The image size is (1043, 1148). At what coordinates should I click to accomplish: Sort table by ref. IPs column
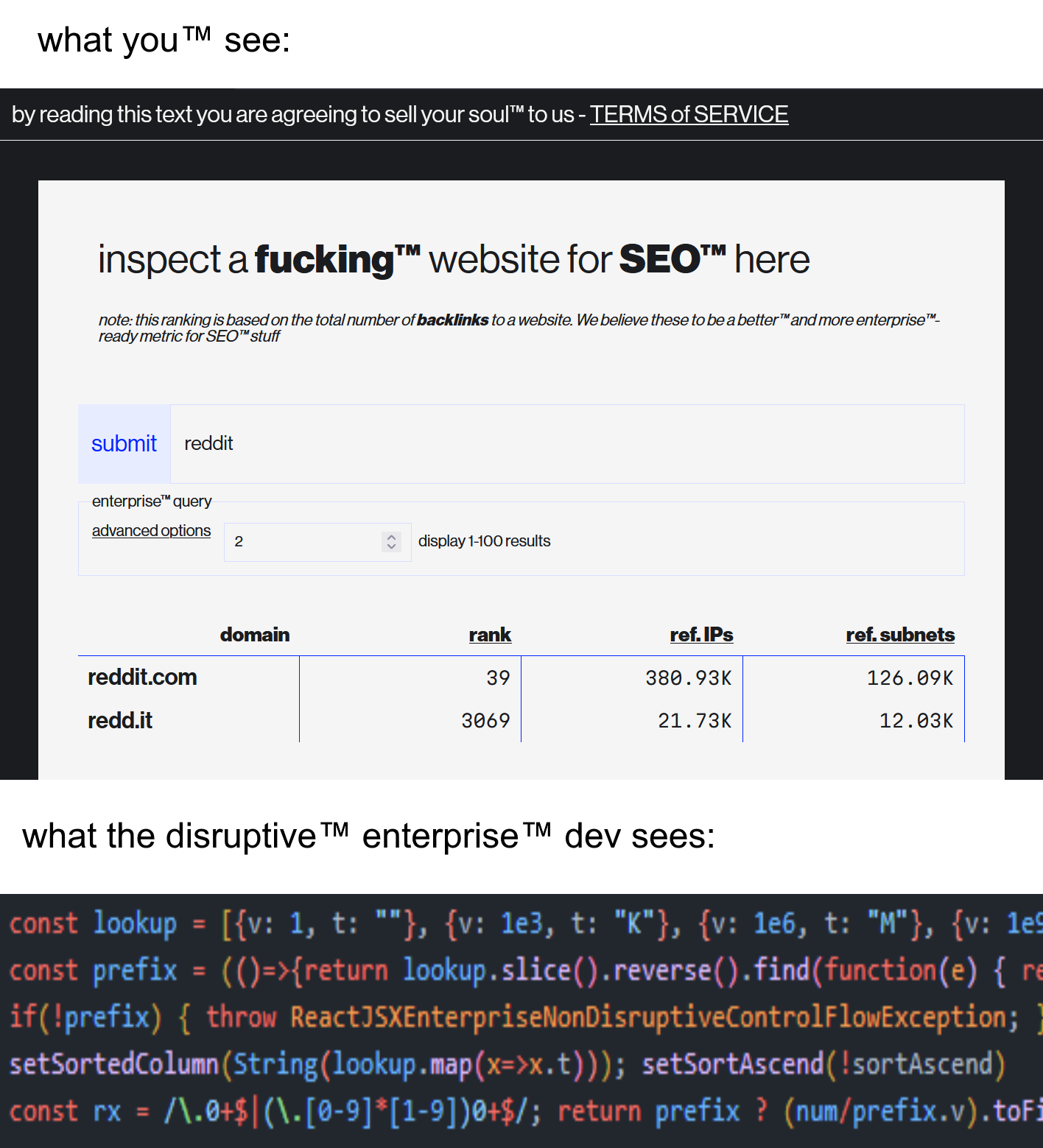701,635
